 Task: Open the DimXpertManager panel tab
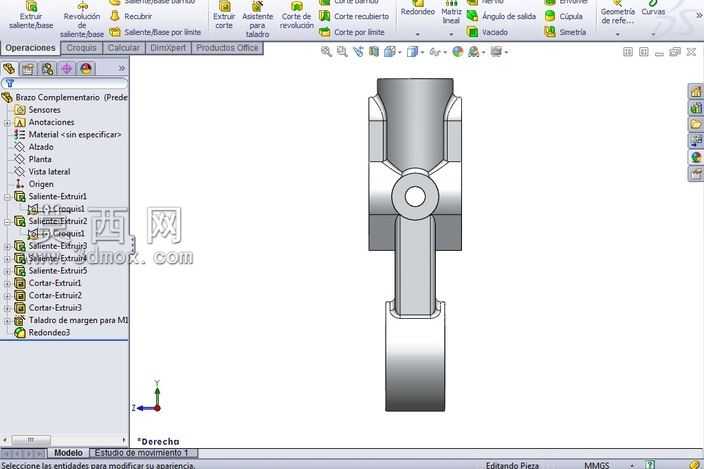click(x=66, y=69)
